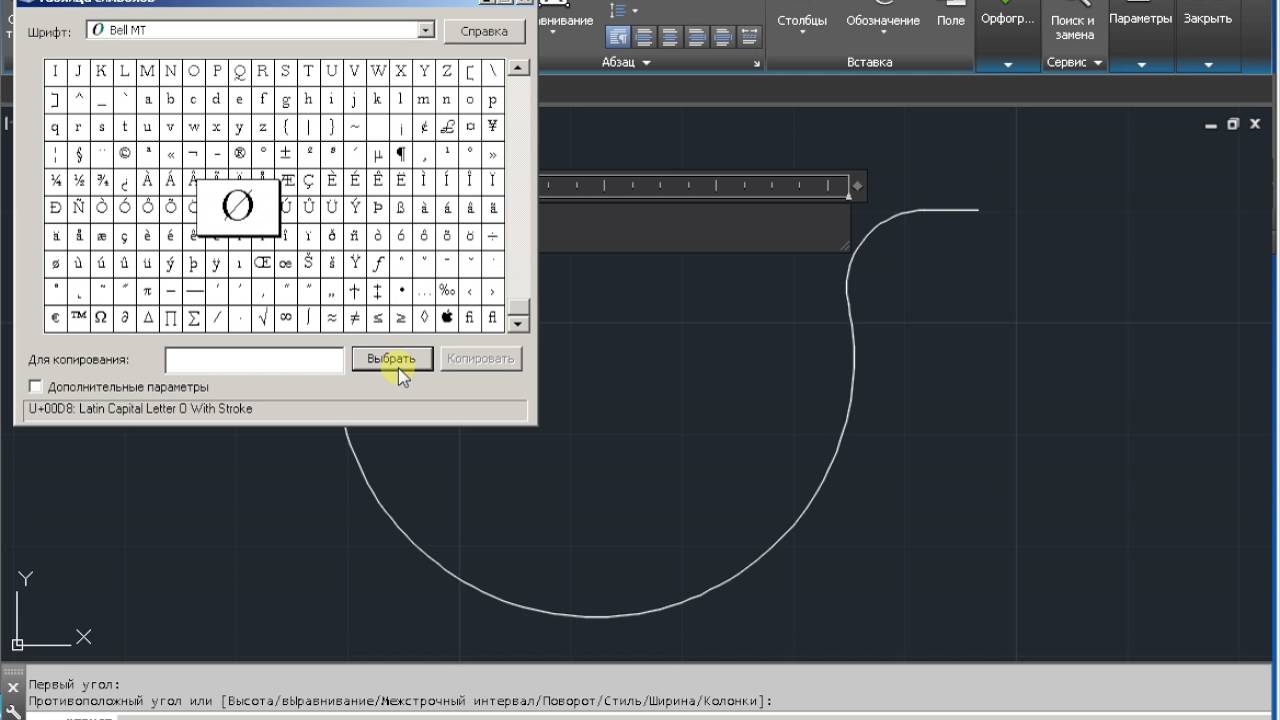This screenshot has width=1280, height=720.
Task: Set paragraph alignment to justify
Action: (x=721, y=37)
